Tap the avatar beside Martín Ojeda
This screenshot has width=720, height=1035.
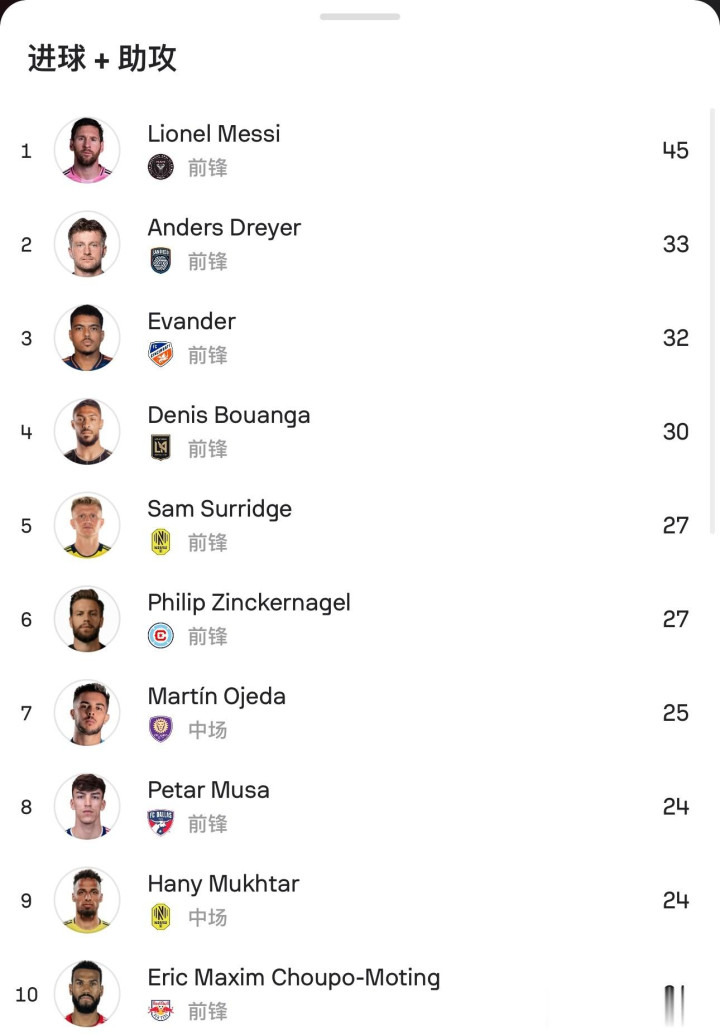87,713
